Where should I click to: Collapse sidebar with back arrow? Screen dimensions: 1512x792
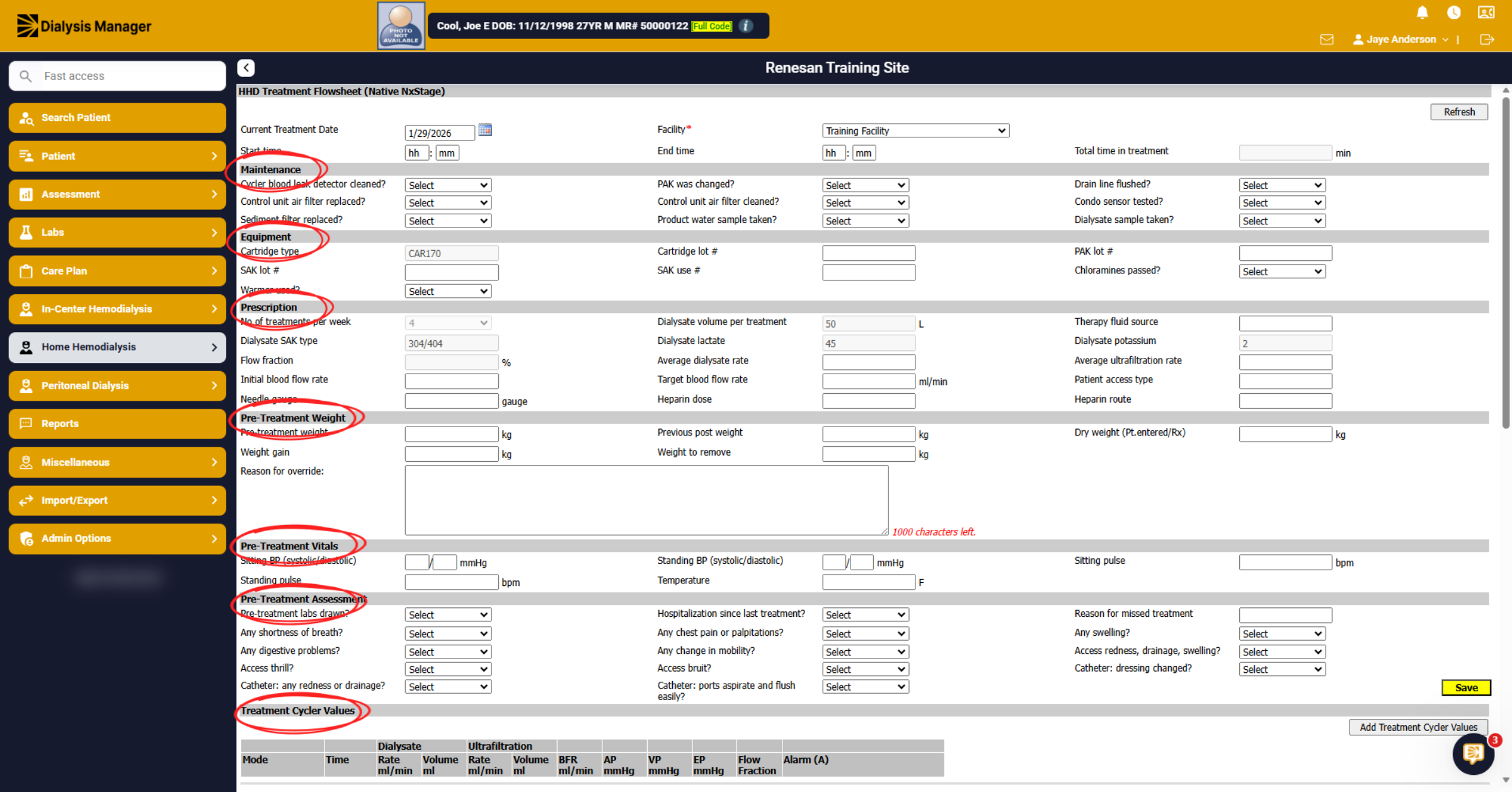[246, 68]
